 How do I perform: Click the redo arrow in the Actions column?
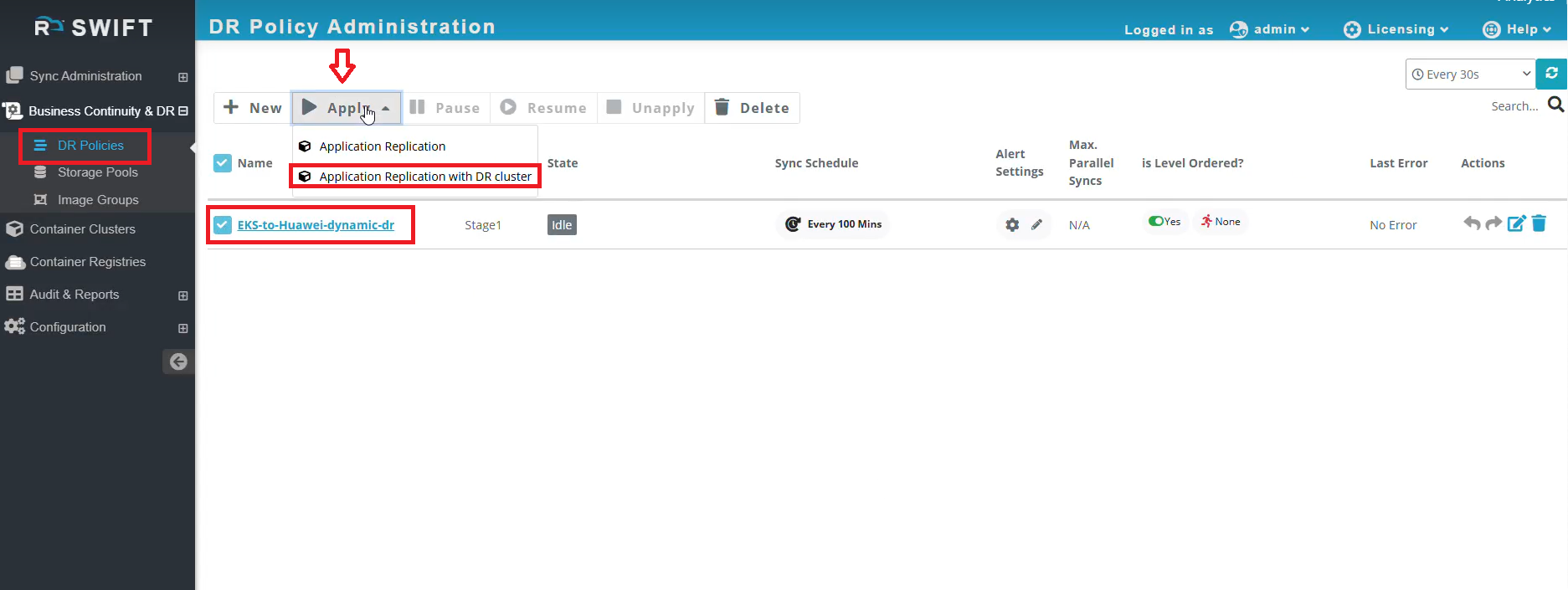[1493, 223]
